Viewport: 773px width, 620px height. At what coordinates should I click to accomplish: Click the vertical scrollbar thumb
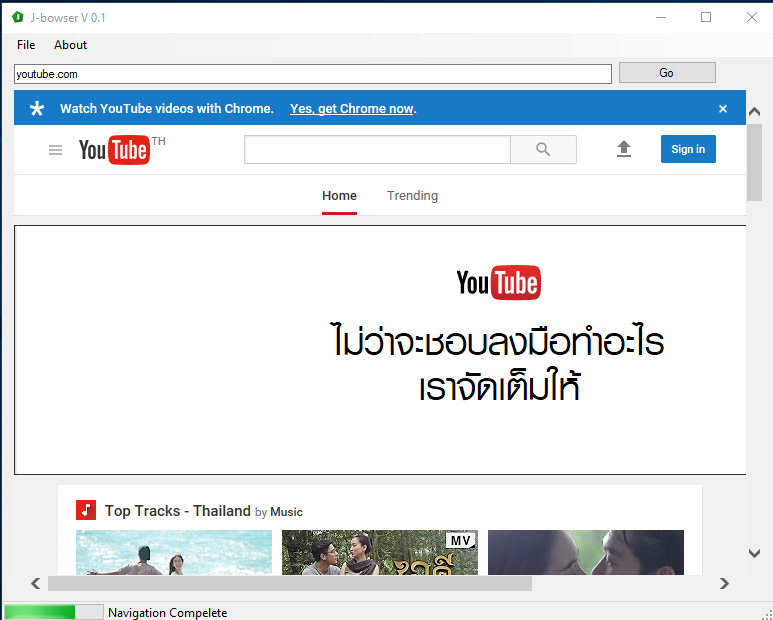point(754,163)
